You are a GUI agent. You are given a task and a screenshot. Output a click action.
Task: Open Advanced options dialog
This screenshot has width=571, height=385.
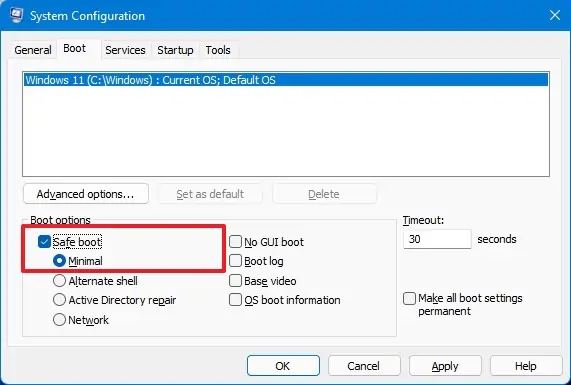pos(86,194)
